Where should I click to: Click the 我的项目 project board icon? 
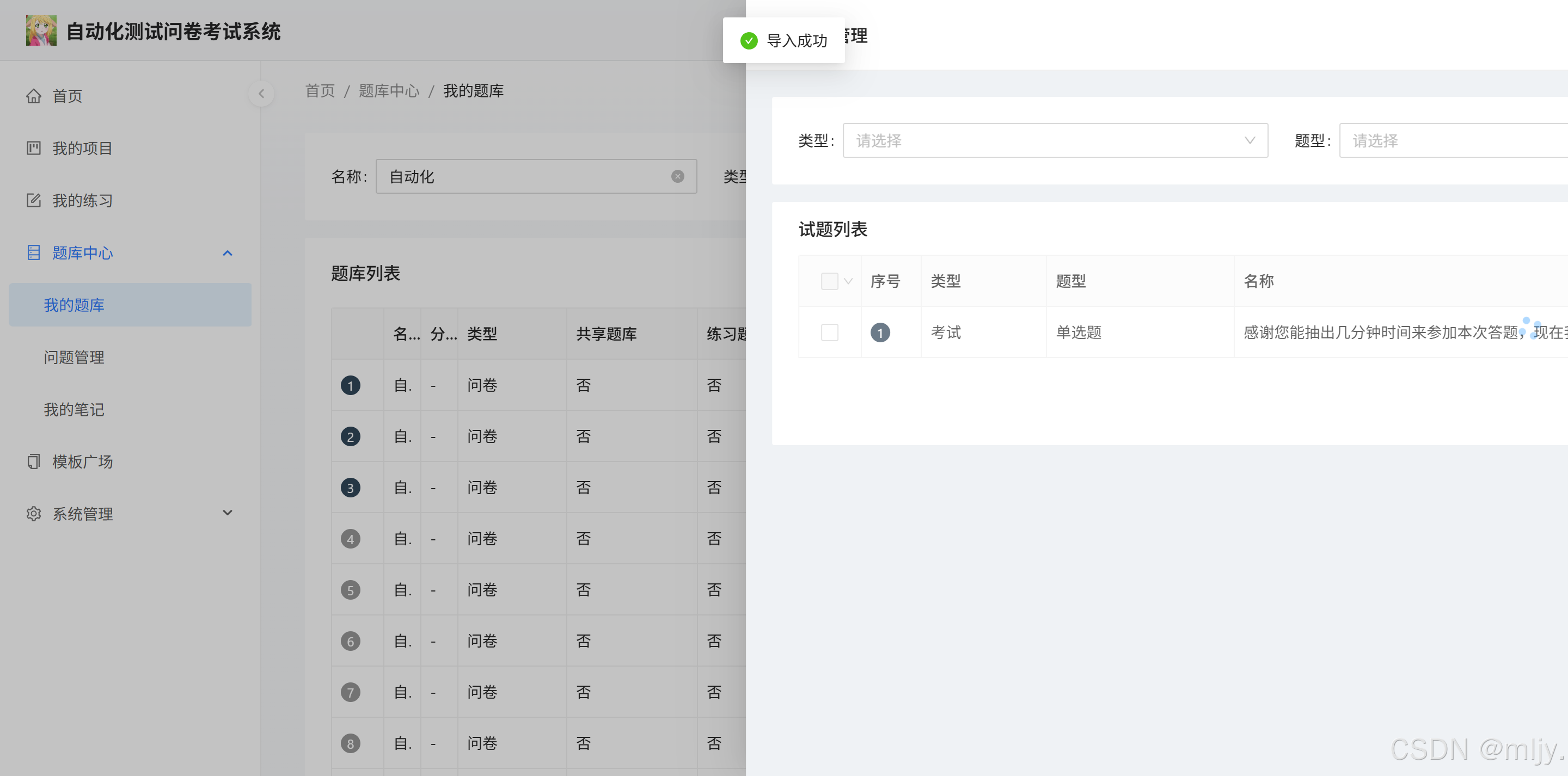33,149
